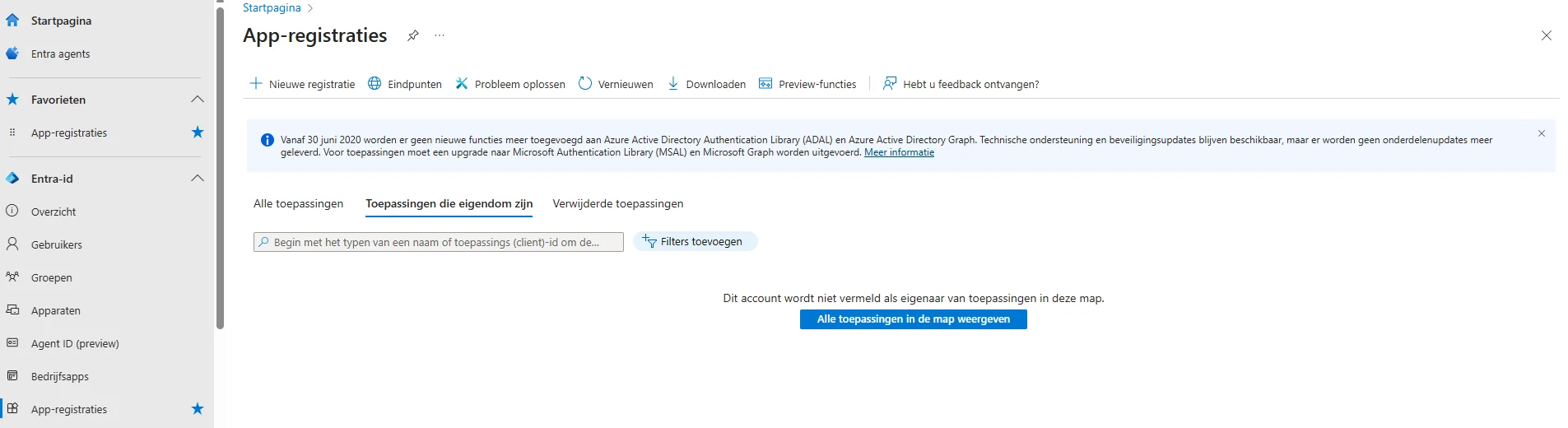Click Hebt u feedback ontvangen? text
This screenshot has height=428, width=1568.
click(971, 84)
